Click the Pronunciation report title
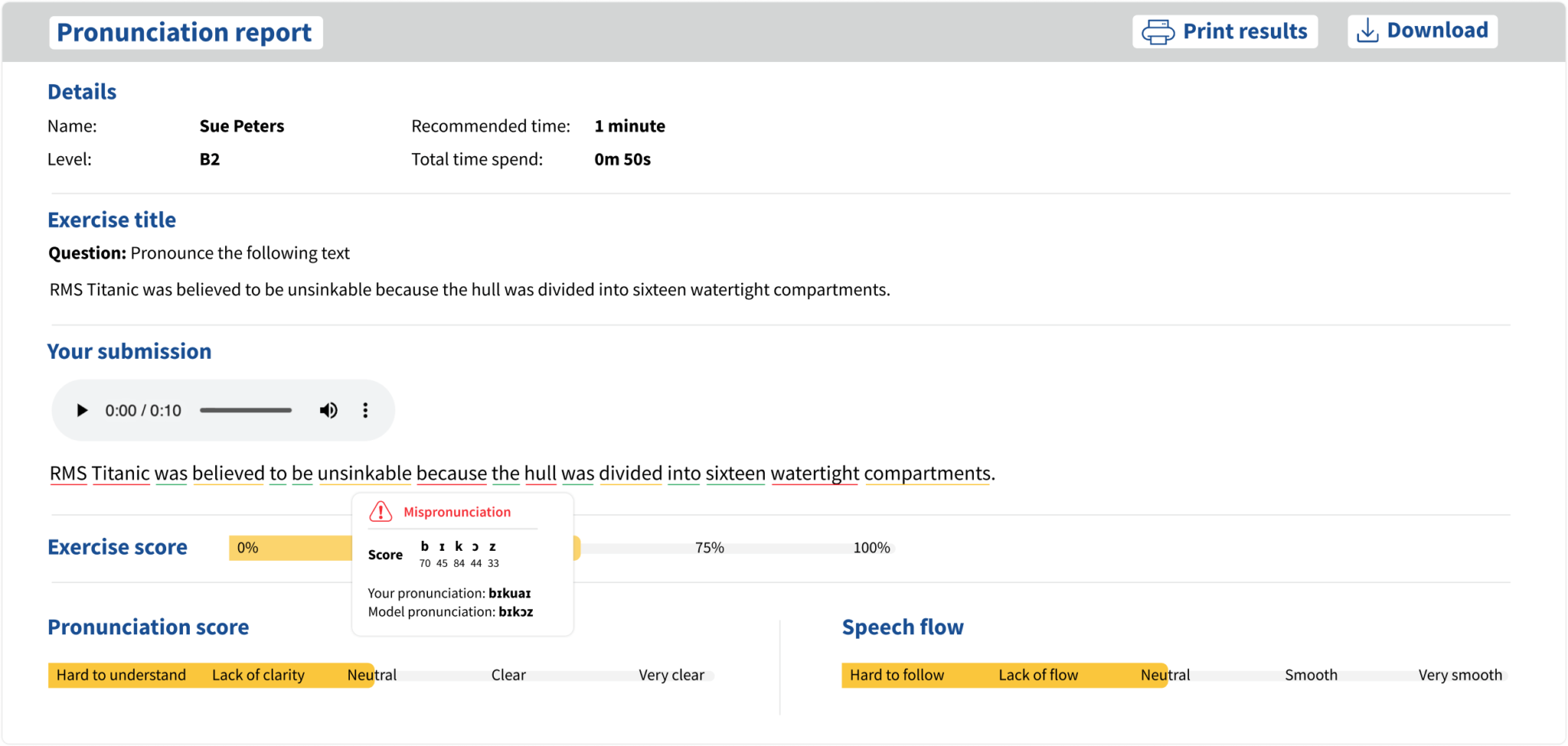 pos(185,33)
